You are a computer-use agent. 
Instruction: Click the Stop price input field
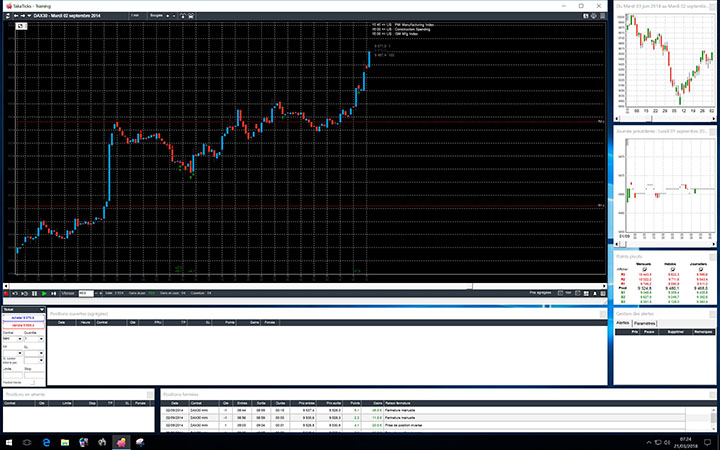tap(34, 375)
